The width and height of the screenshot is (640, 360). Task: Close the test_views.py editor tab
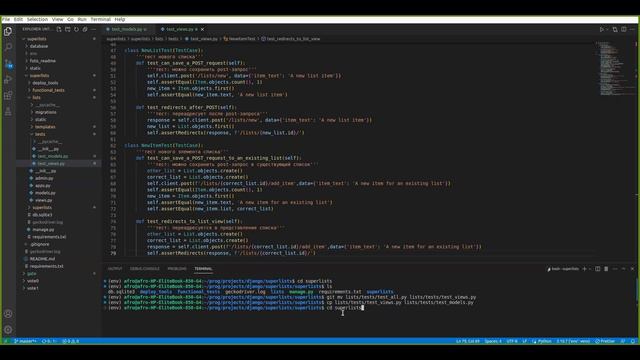202,29
